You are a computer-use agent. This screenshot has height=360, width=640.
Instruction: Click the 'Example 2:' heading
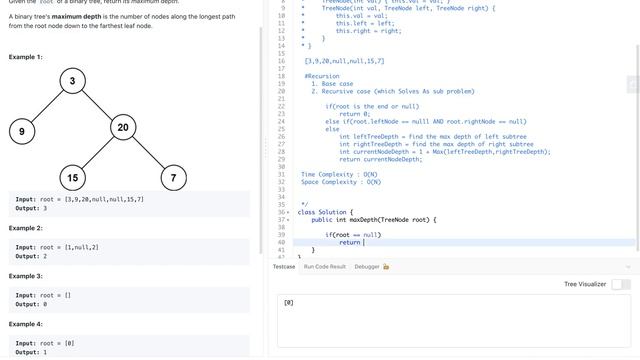point(25,228)
